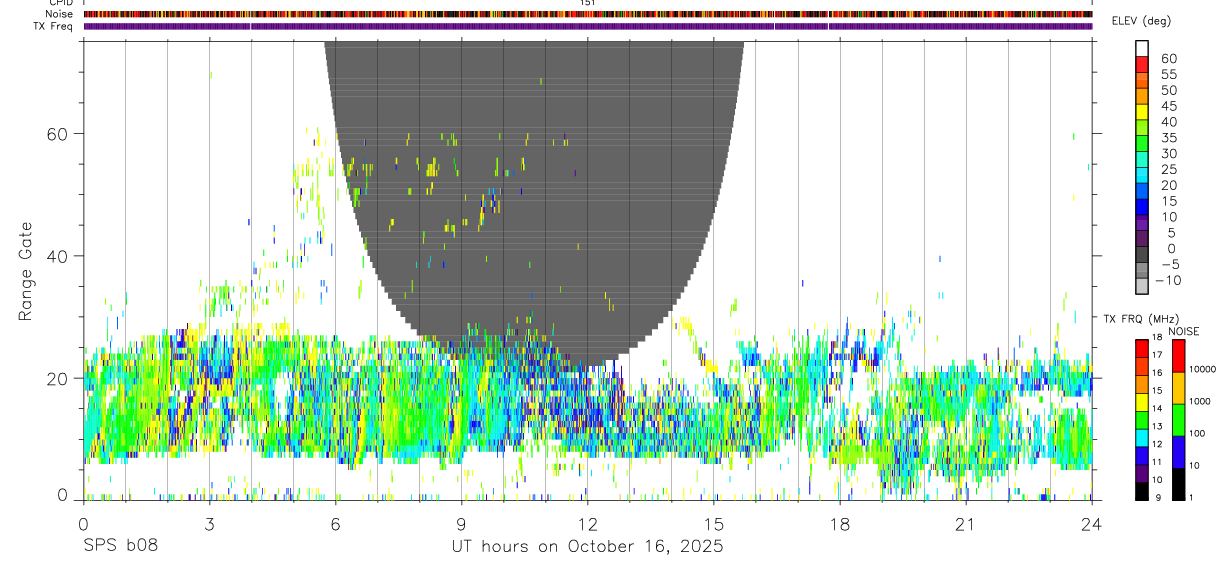Click the 16 value on TX FRQ scale
The width and height of the screenshot is (1228, 567).
[x=1155, y=373]
